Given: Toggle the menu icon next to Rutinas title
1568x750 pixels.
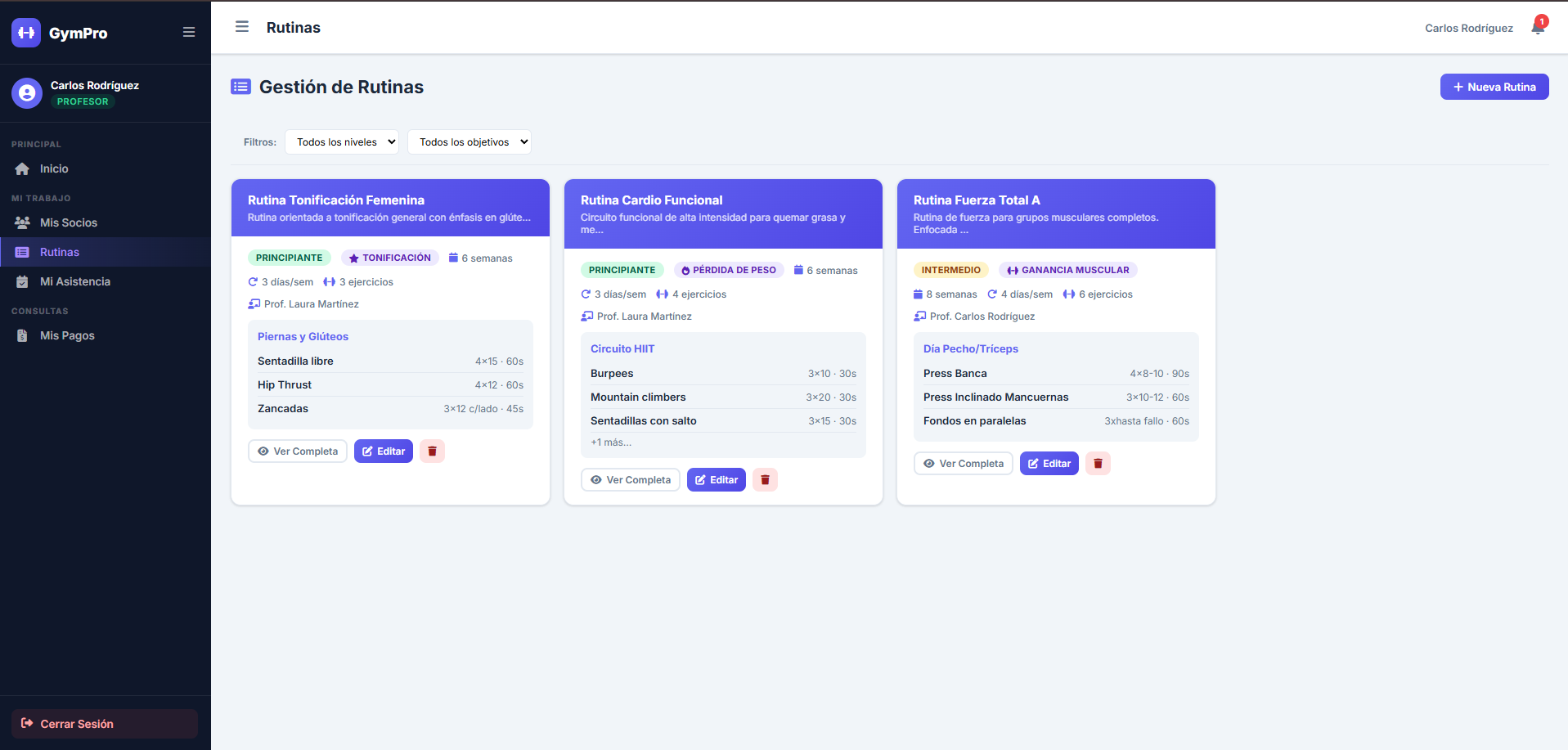Looking at the screenshot, I should click(242, 27).
